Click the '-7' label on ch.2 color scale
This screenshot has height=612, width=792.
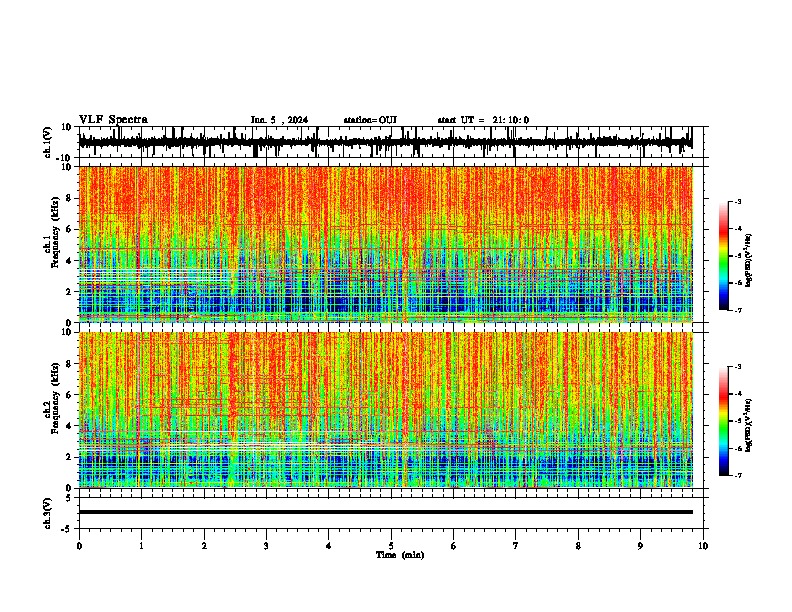[737, 475]
